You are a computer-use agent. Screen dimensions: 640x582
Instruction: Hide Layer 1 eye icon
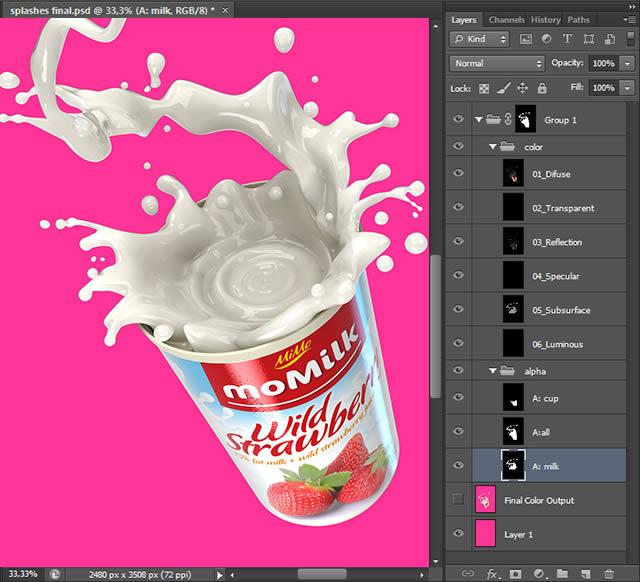coord(458,533)
